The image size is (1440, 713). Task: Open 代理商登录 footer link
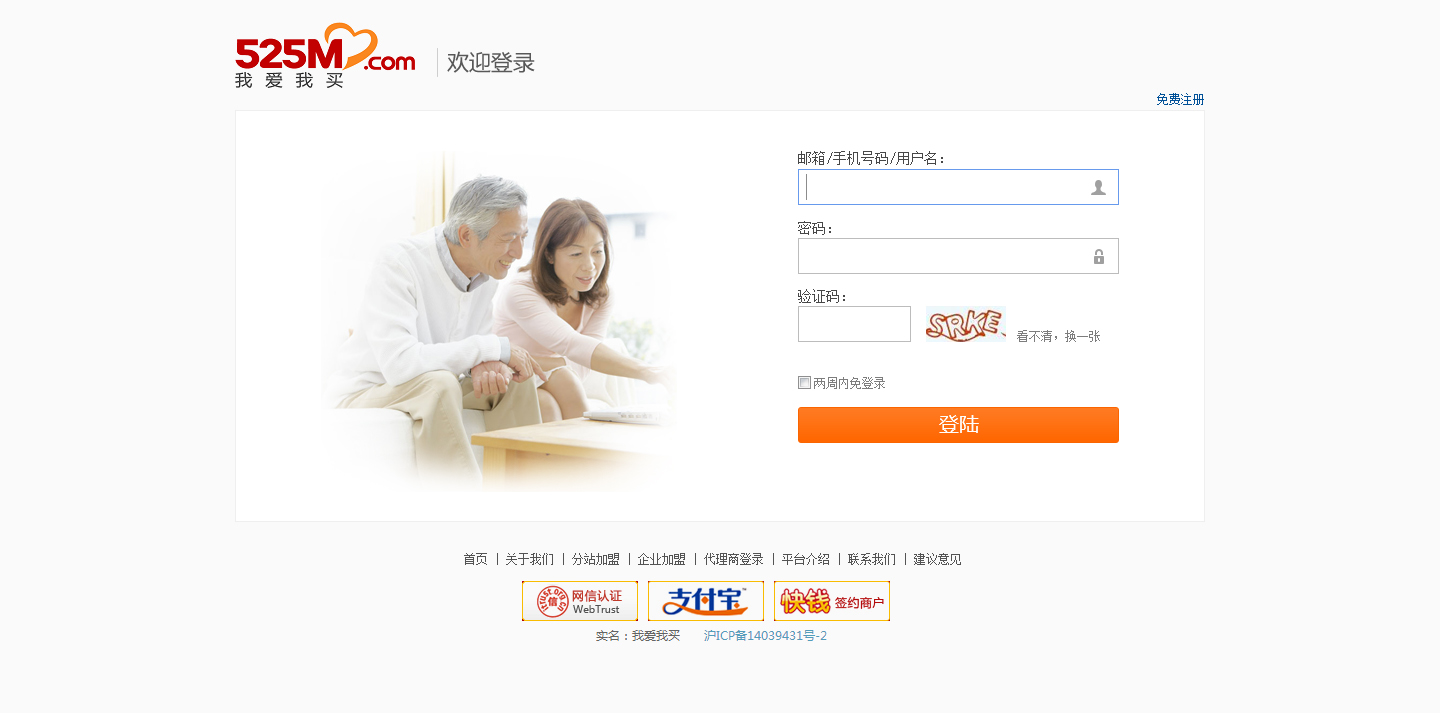tap(734, 559)
